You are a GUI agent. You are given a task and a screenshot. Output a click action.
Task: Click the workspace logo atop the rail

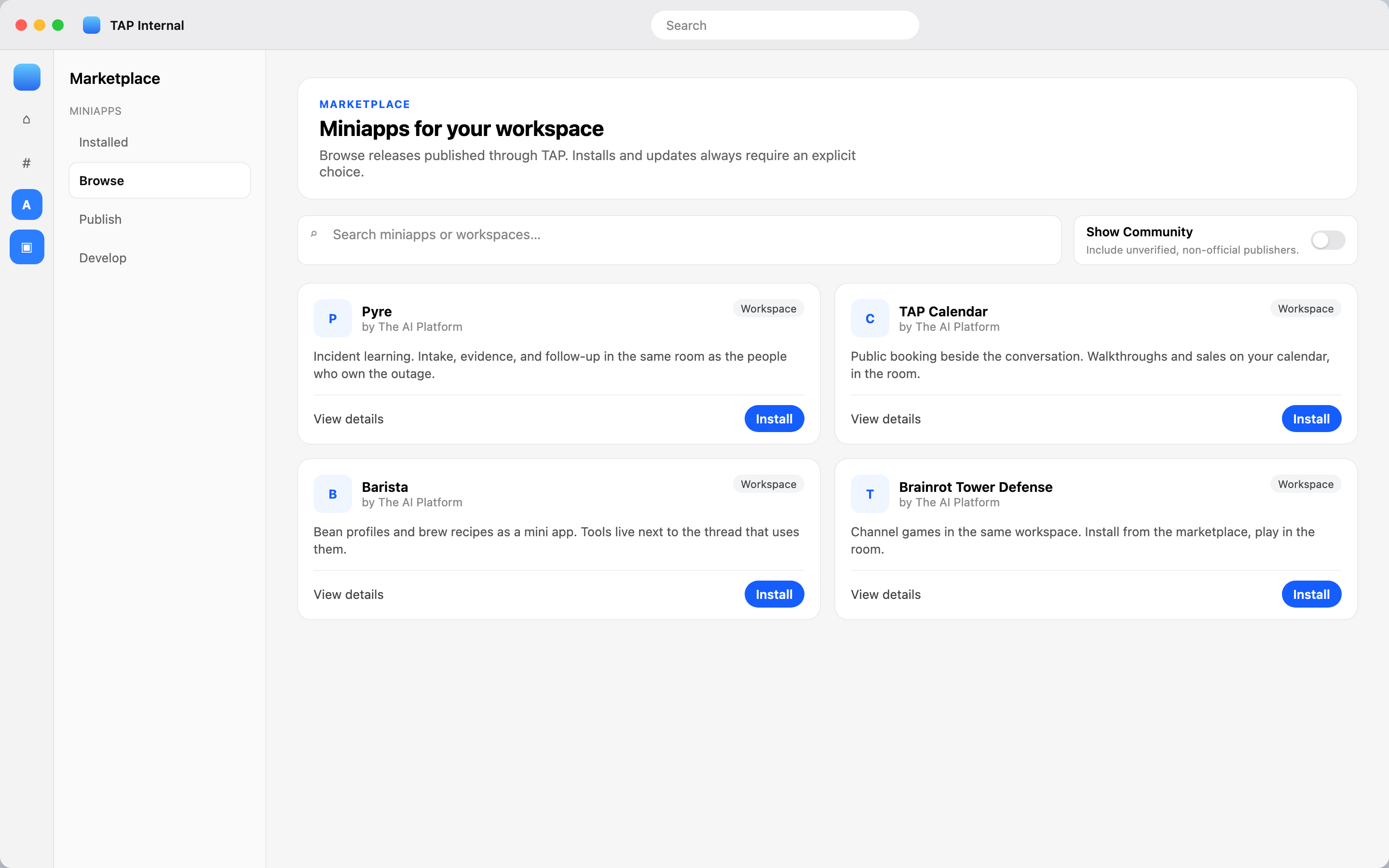27,77
